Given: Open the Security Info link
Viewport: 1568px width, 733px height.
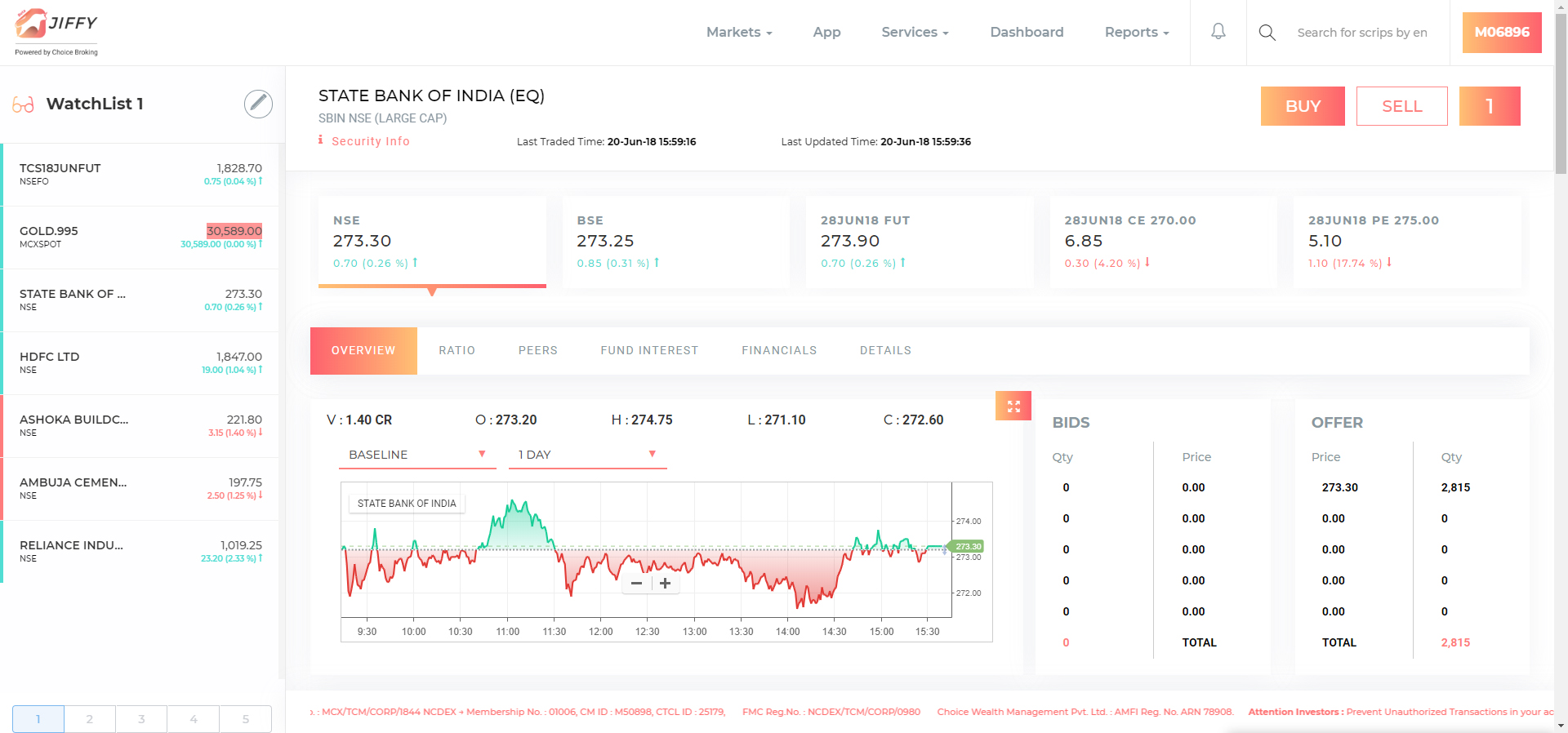Looking at the screenshot, I should point(371,141).
